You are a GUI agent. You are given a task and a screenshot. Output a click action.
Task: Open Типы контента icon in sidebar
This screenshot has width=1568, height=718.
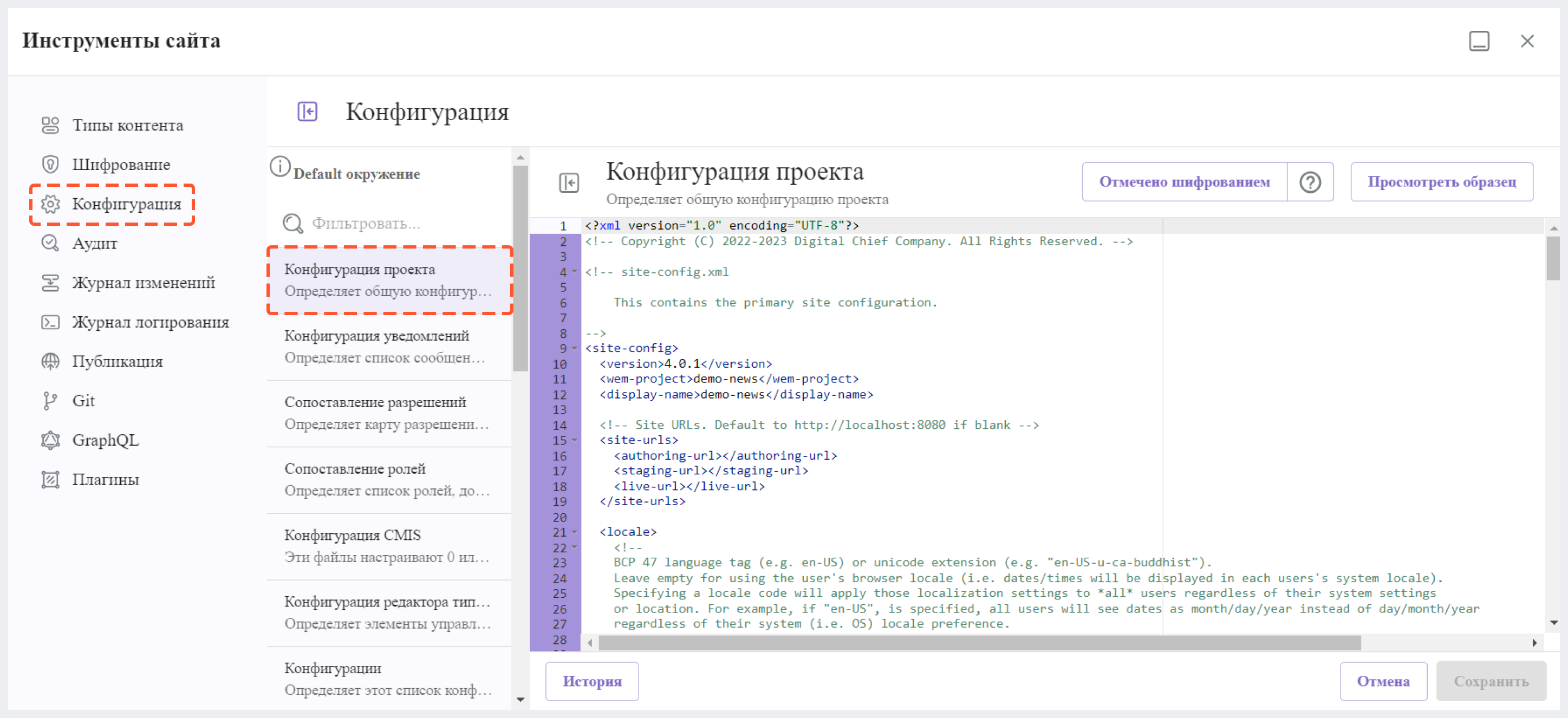50,125
